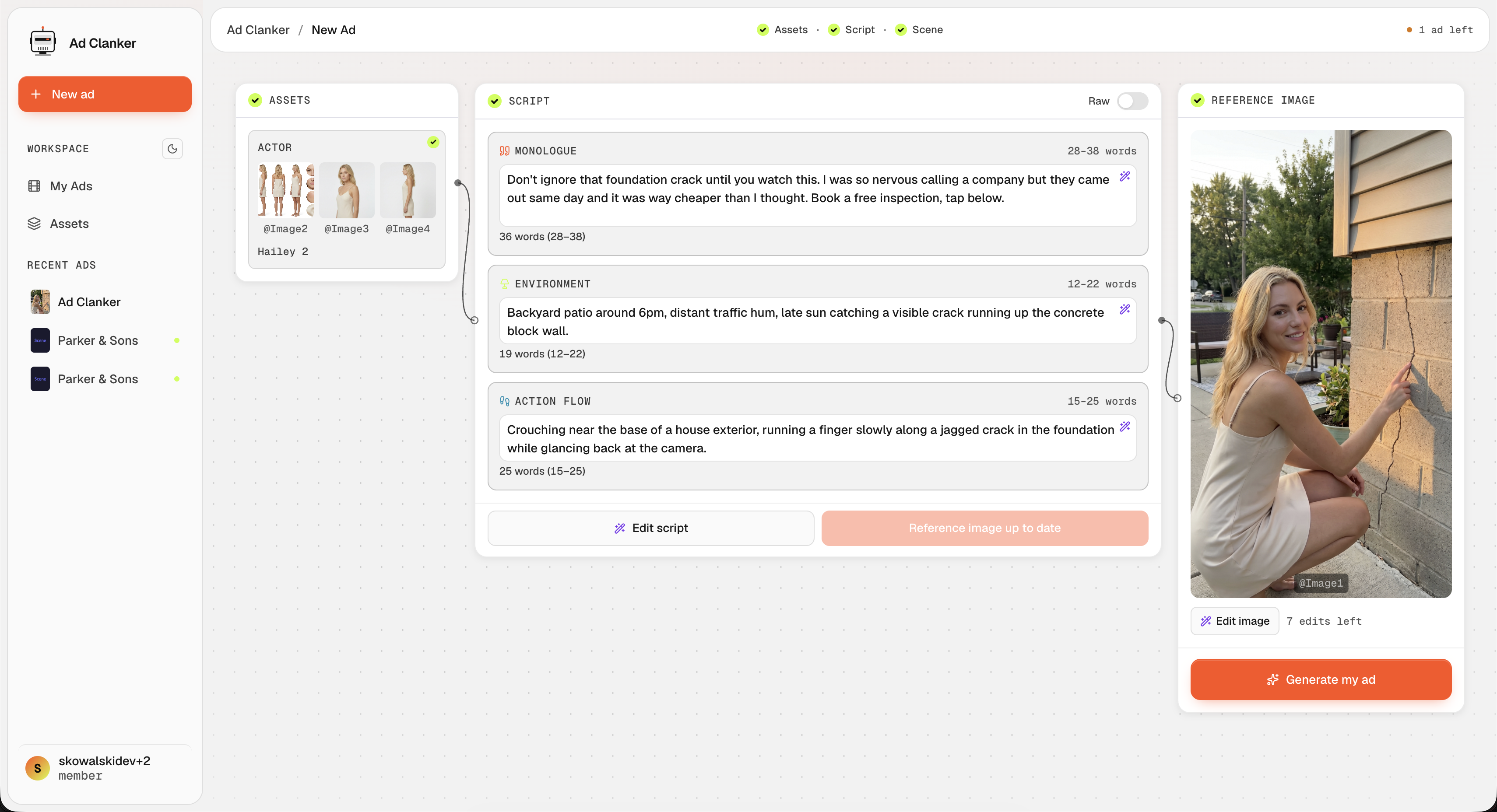The image size is (1497, 812).
Task: Select the @Image3 actor thumbnail
Action: [x=346, y=190]
